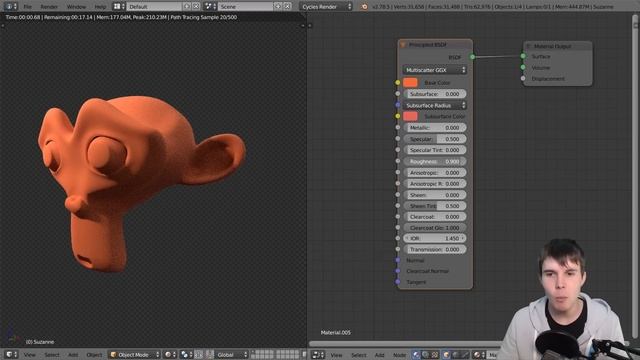Click Surface input socket on Material Output
The width and height of the screenshot is (640, 360).
tap(523, 56)
